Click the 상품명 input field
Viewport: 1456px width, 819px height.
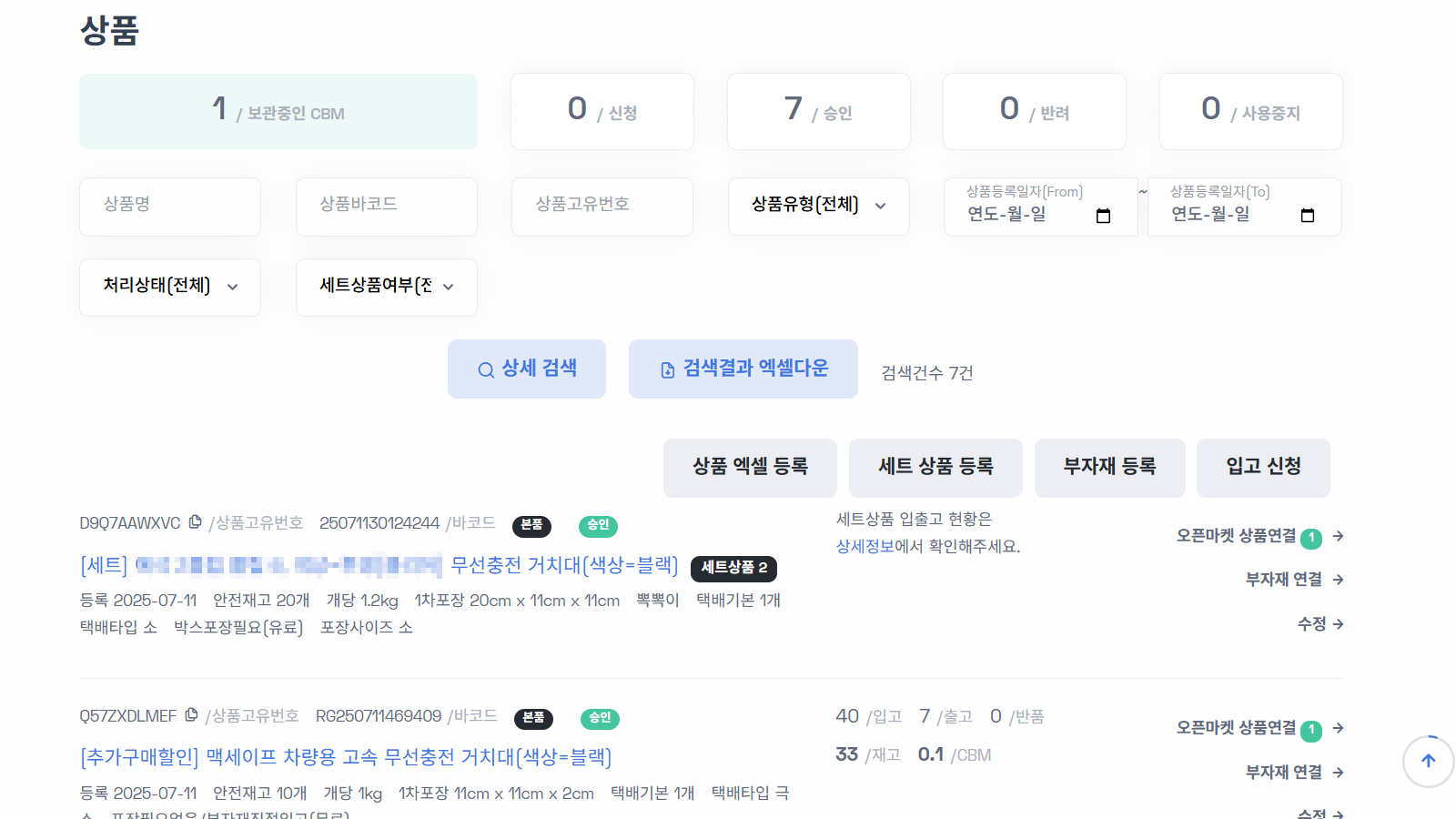click(x=169, y=207)
